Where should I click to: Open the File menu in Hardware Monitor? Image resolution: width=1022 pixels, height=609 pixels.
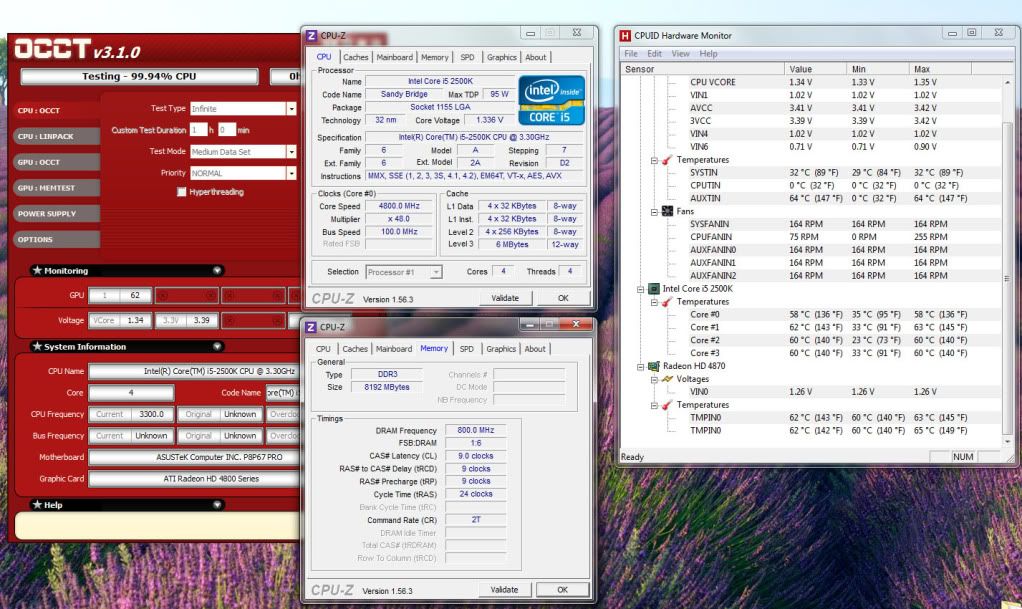coord(631,53)
